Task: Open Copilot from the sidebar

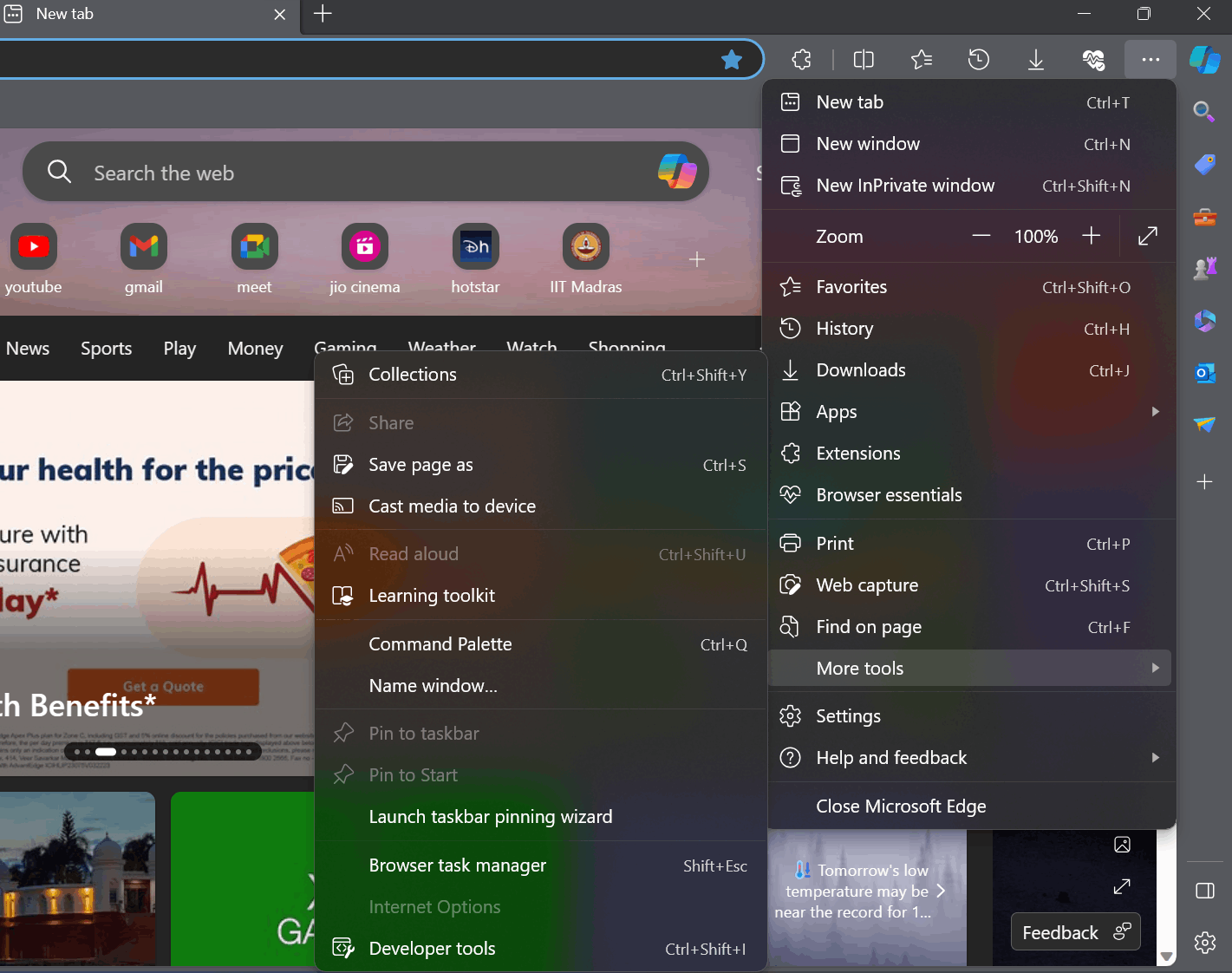Action: 1204,60
